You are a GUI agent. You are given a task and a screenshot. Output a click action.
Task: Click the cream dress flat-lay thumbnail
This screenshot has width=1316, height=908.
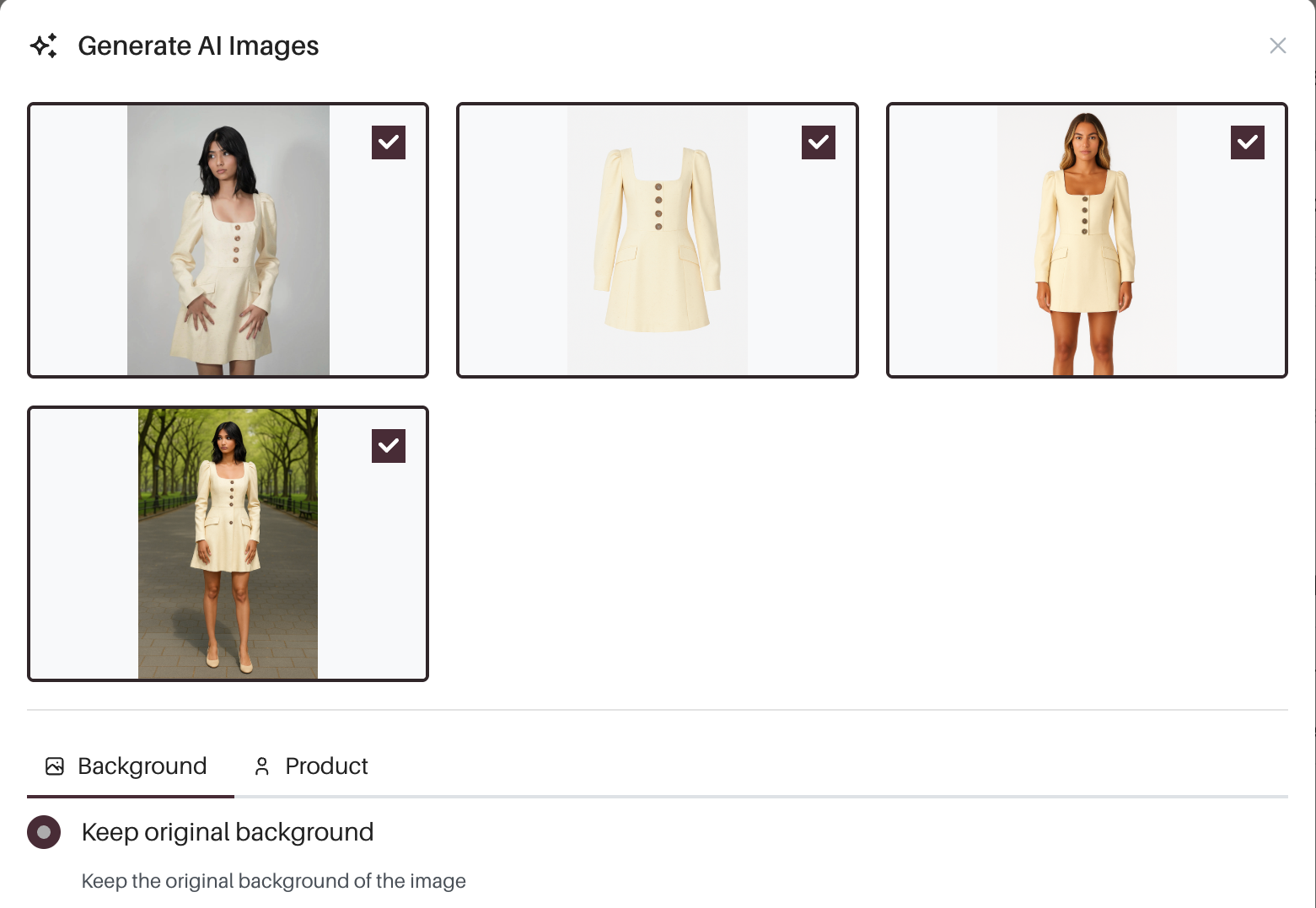pos(657,240)
